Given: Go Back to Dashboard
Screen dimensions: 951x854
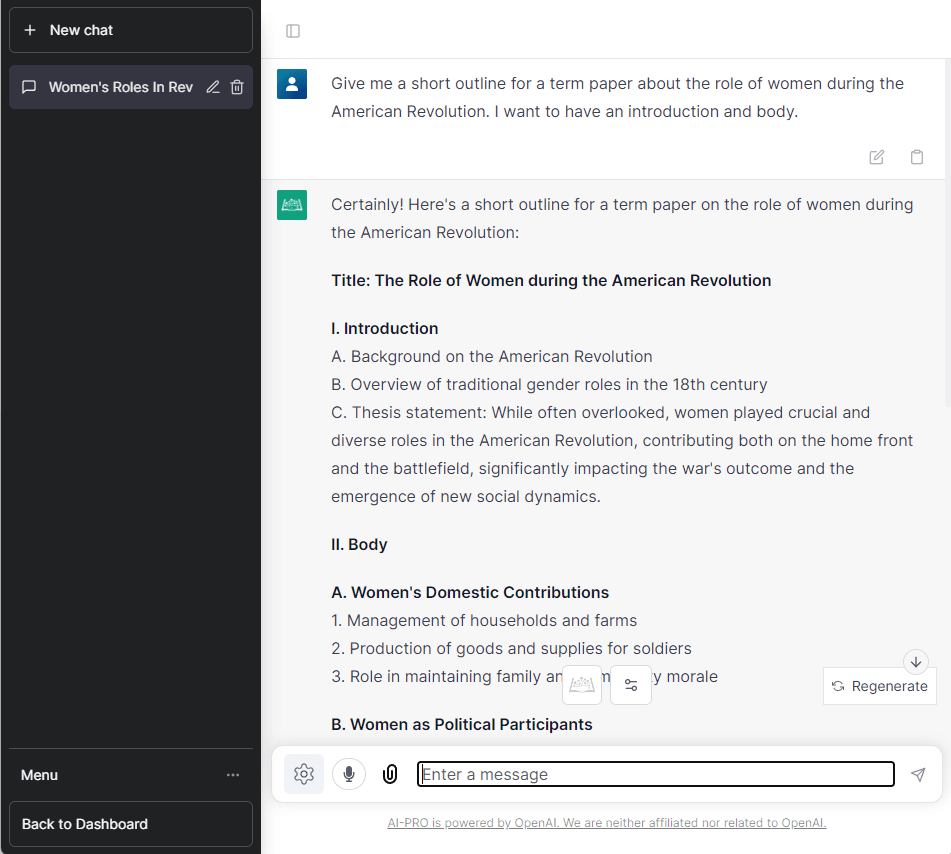Looking at the screenshot, I should 130,824.
